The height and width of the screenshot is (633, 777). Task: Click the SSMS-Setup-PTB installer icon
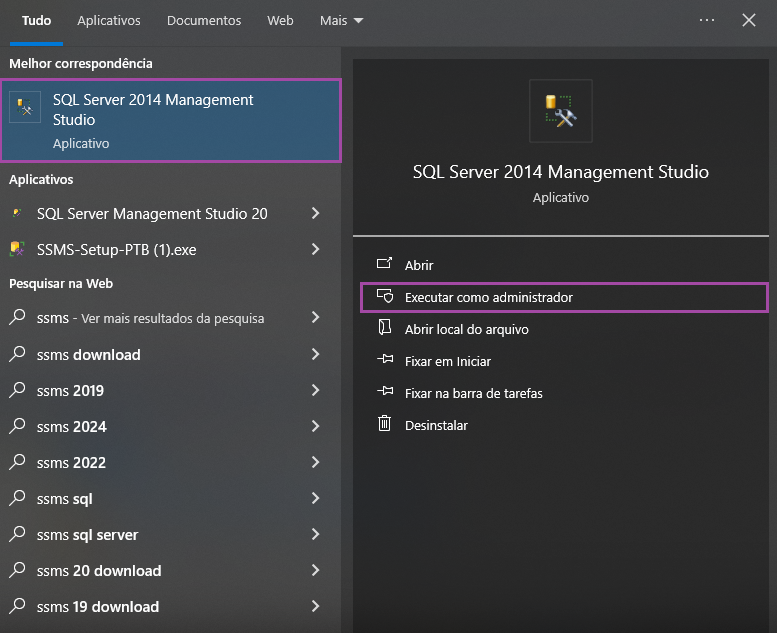click(17, 249)
